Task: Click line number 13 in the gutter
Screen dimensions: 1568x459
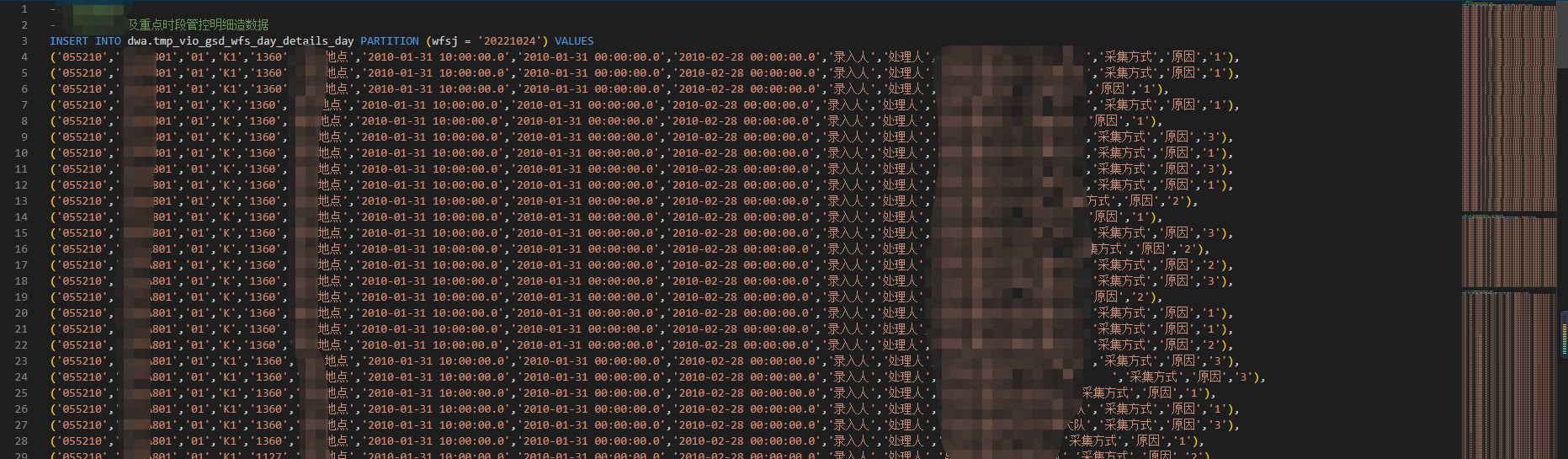Action: pos(21,200)
